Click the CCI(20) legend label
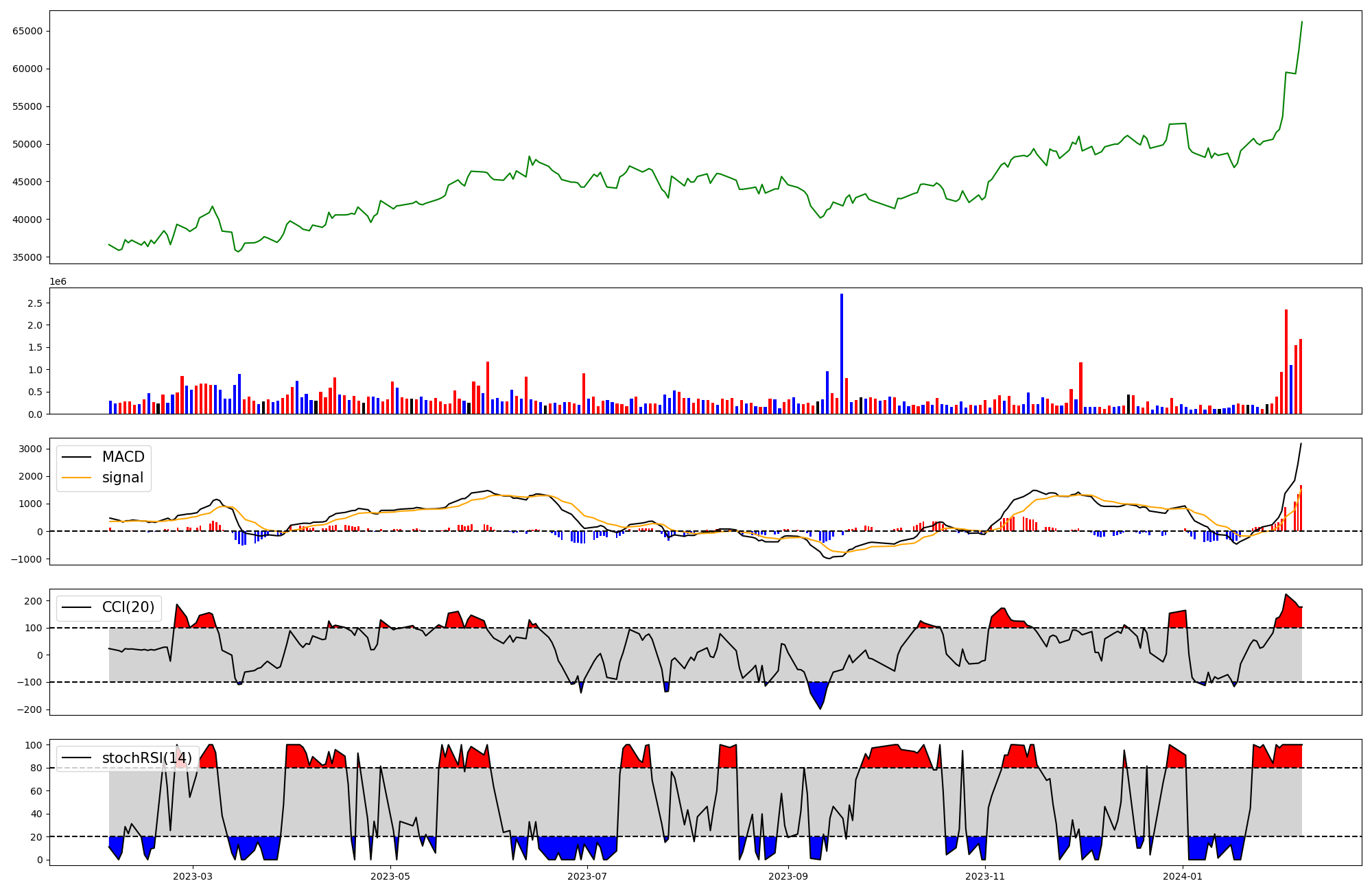Viewport: 1372px width, 892px height. coord(128,607)
